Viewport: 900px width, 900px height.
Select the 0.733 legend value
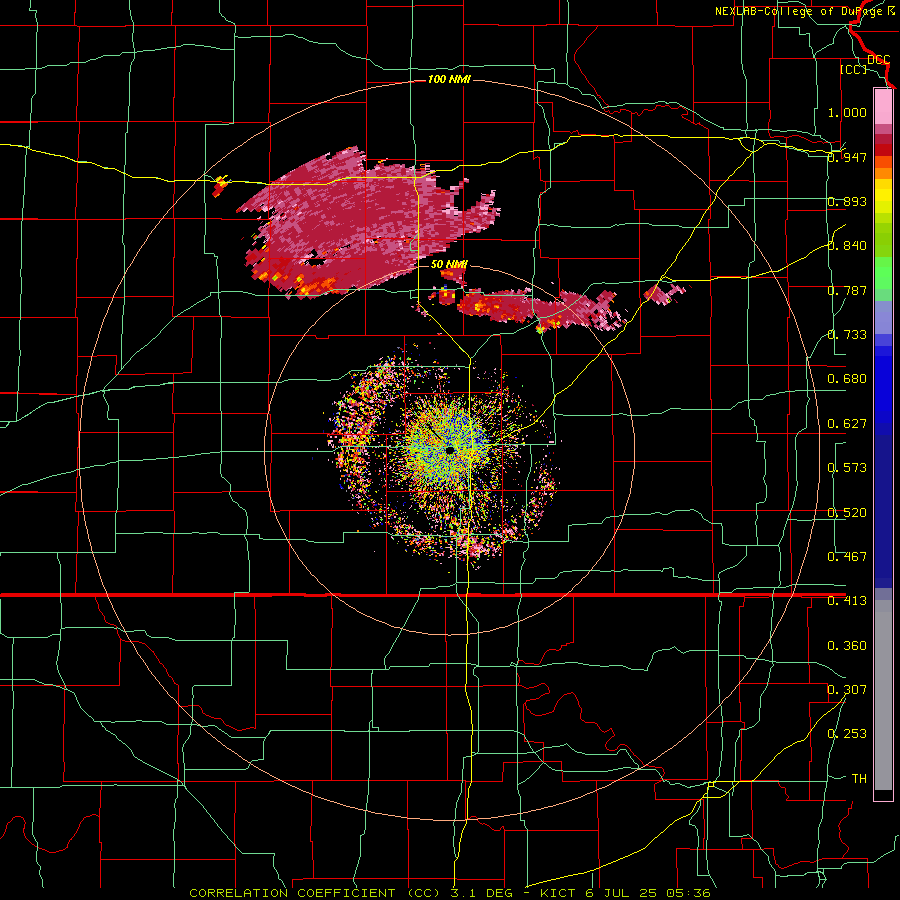[x=847, y=335]
